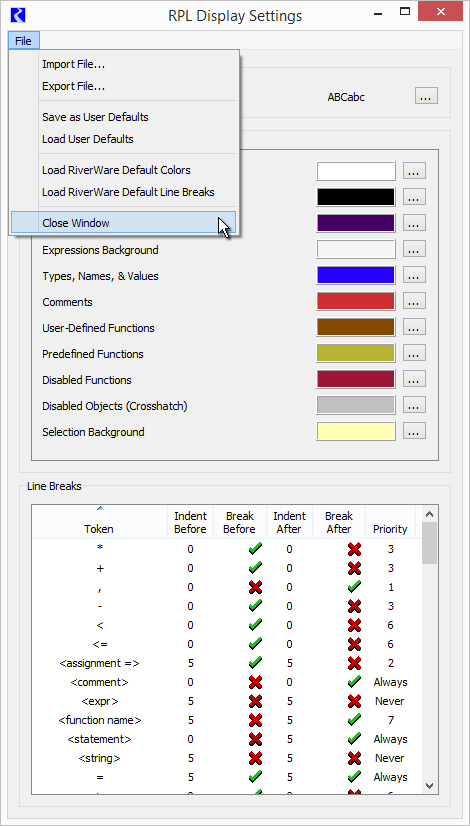
Task: Open Comments color picker ellipsis button
Action: 414,301
